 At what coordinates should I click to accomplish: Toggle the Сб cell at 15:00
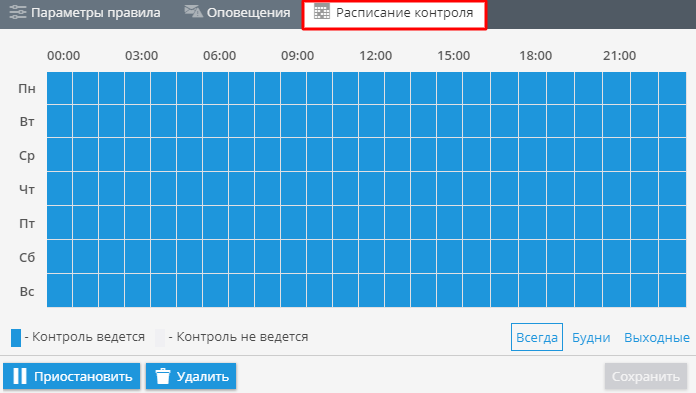click(450, 256)
